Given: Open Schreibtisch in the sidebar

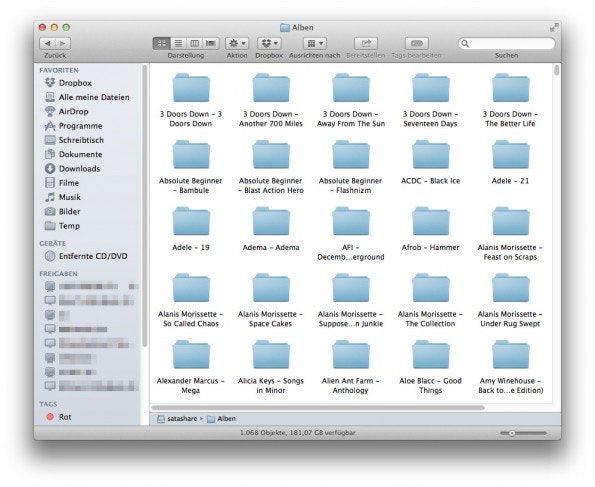Looking at the screenshot, I should coord(74,140).
